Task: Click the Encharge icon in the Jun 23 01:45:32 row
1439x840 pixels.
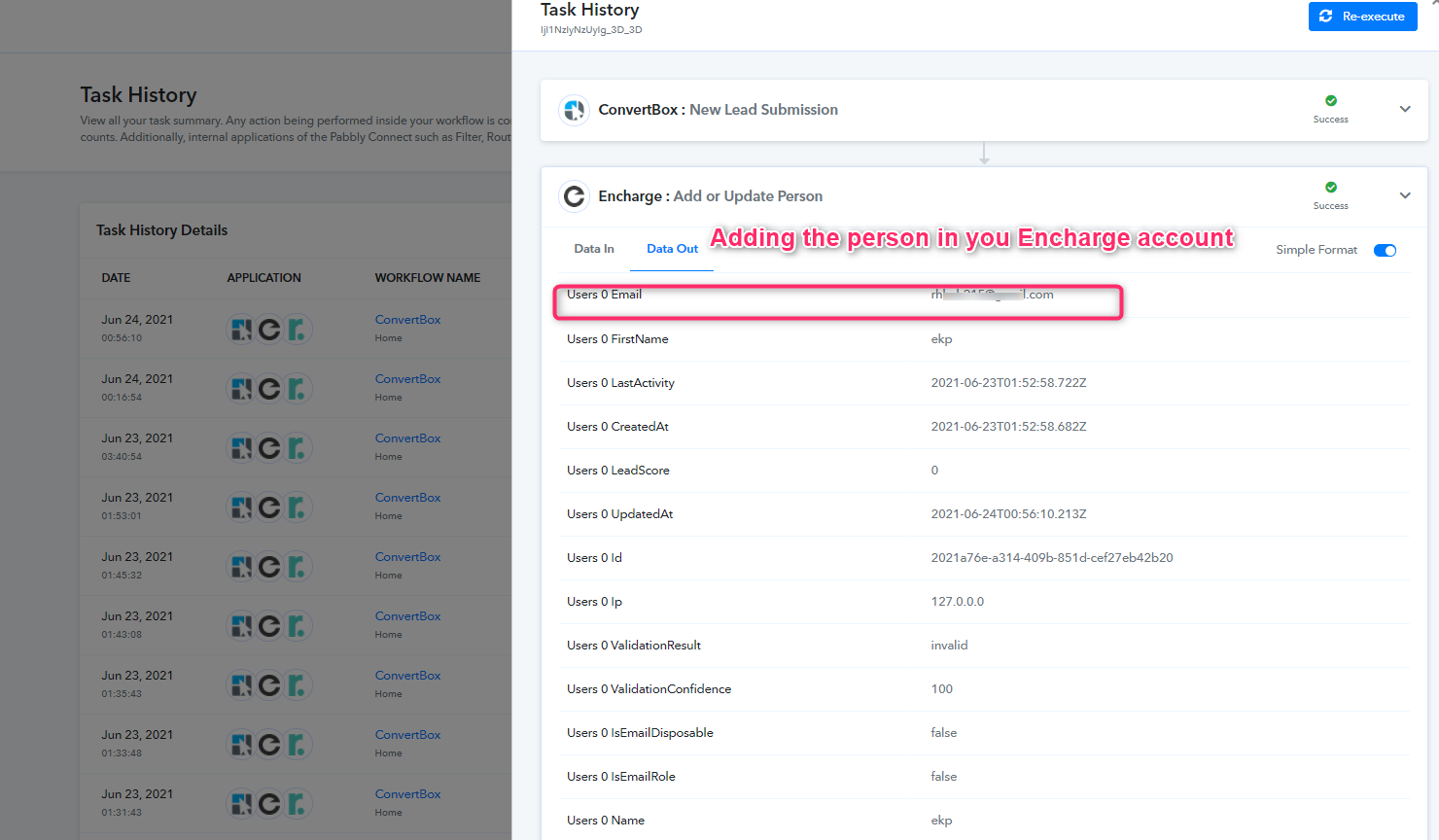Action: (x=269, y=567)
